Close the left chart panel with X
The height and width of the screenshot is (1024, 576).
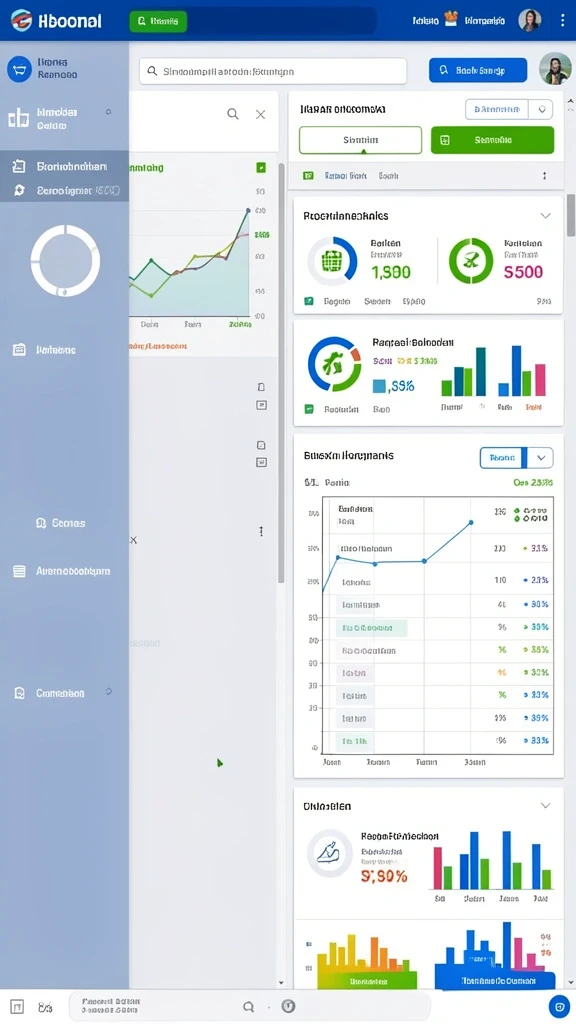261,115
